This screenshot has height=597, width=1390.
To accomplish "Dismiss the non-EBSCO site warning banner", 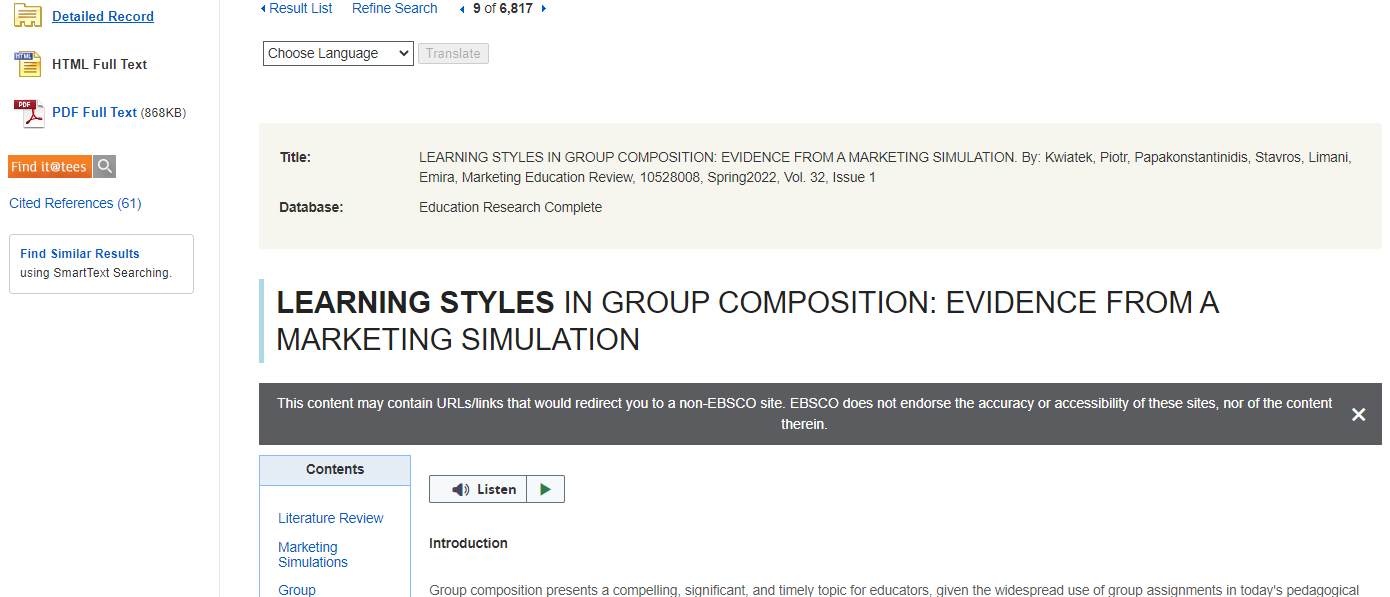I will click(x=1358, y=414).
